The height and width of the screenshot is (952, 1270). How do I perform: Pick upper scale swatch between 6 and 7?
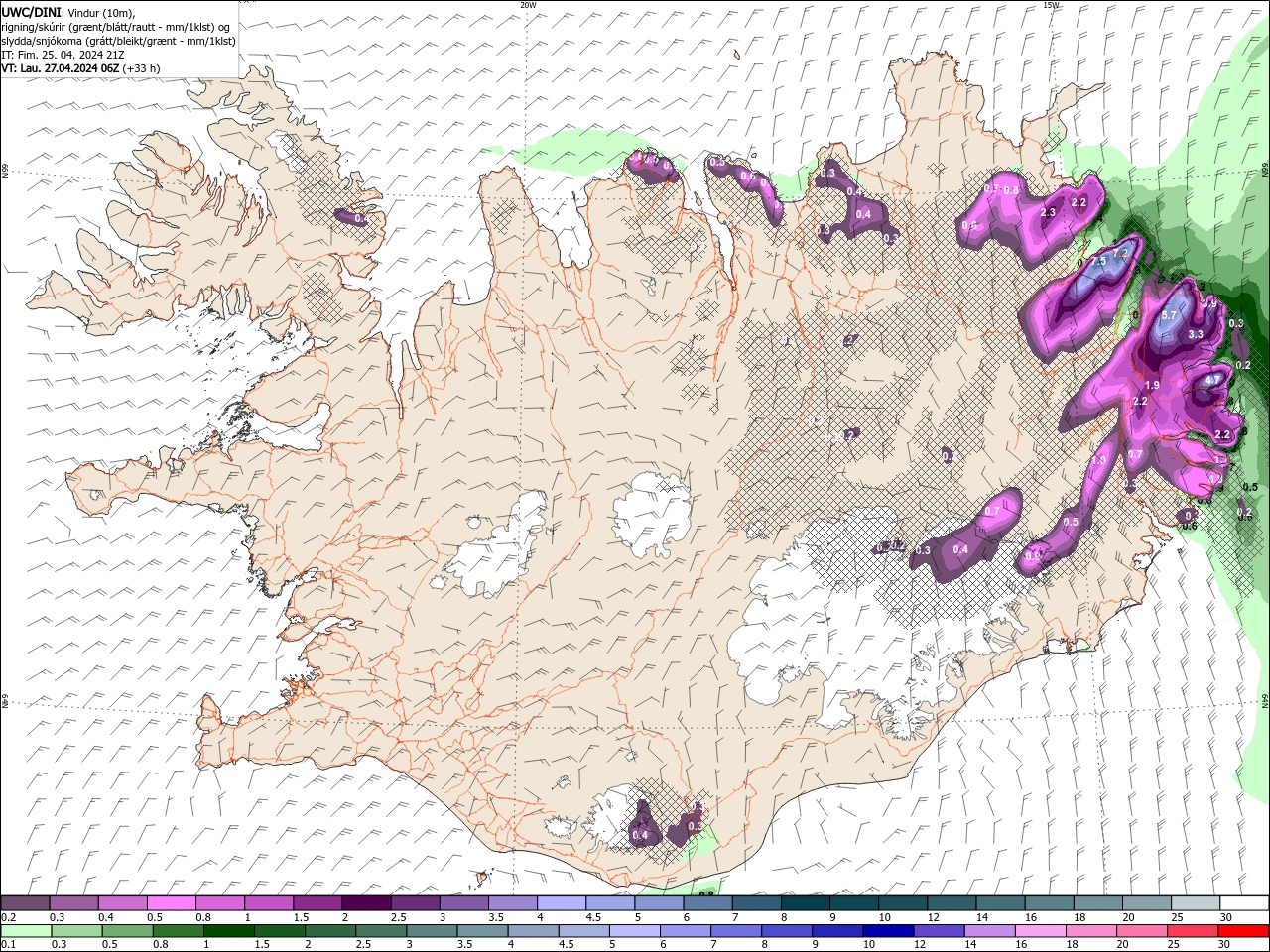coord(707,903)
